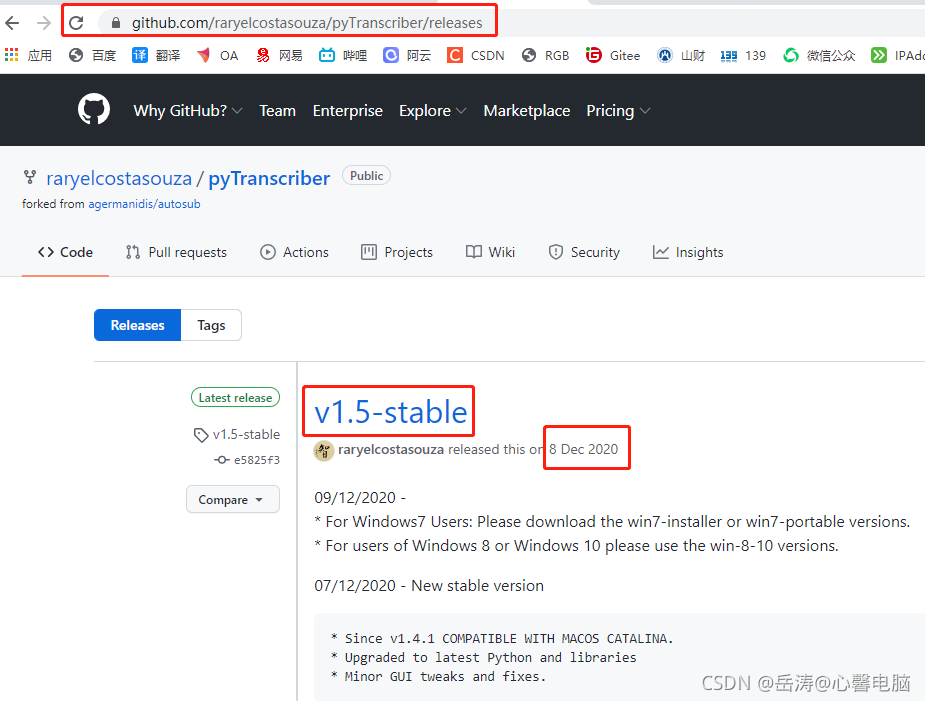Open the 139 mail bookmark

tap(743, 55)
